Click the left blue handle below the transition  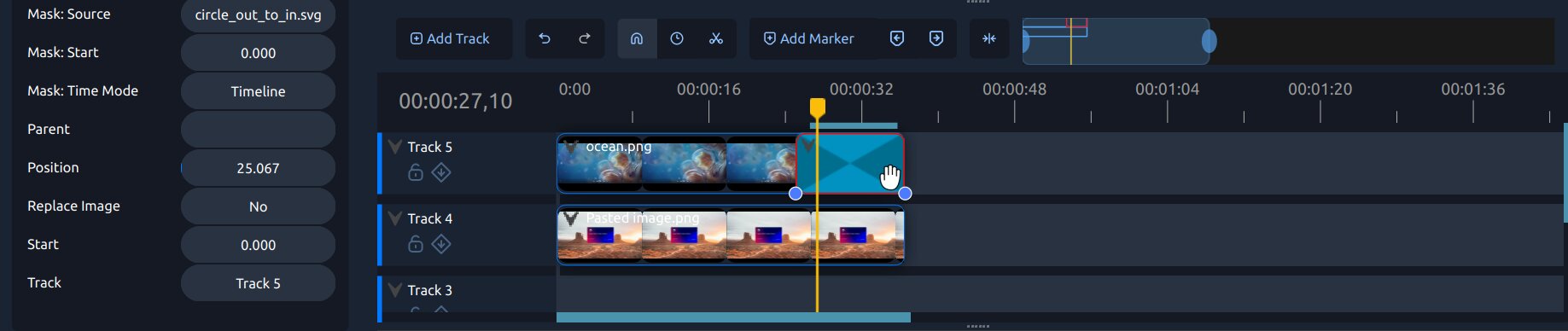click(x=796, y=194)
